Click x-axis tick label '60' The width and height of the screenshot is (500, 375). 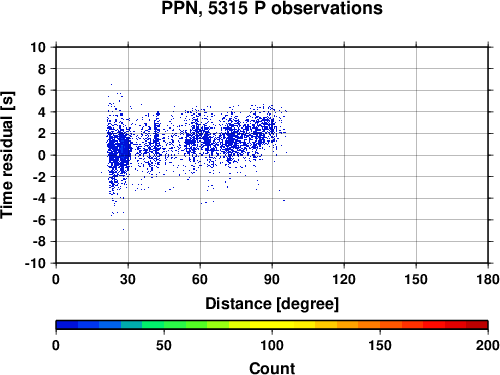tap(200, 279)
